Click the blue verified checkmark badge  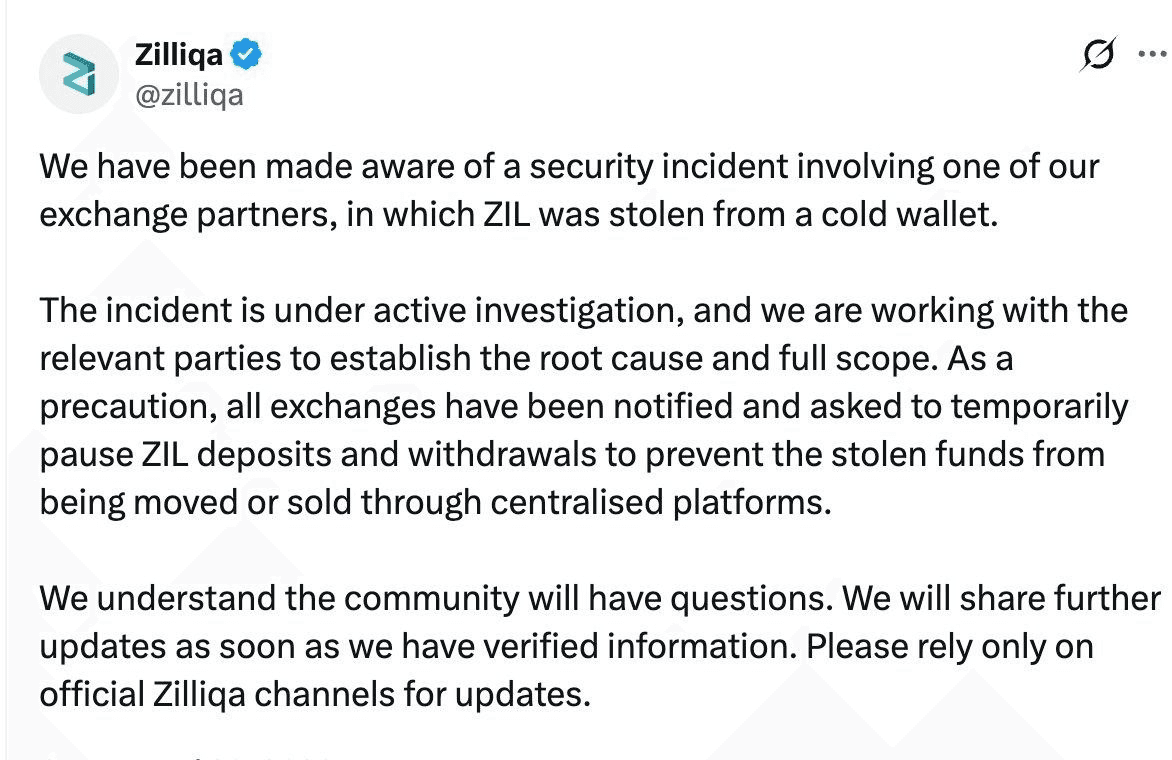pyautogui.click(x=246, y=55)
